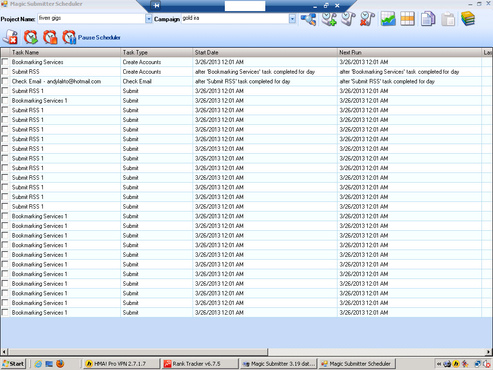The height and width of the screenshot is (370, 493).
Task: Switch to HMA! Pro VPN 2.7.1.7 taskbar button
Action: tap(121, 364)
